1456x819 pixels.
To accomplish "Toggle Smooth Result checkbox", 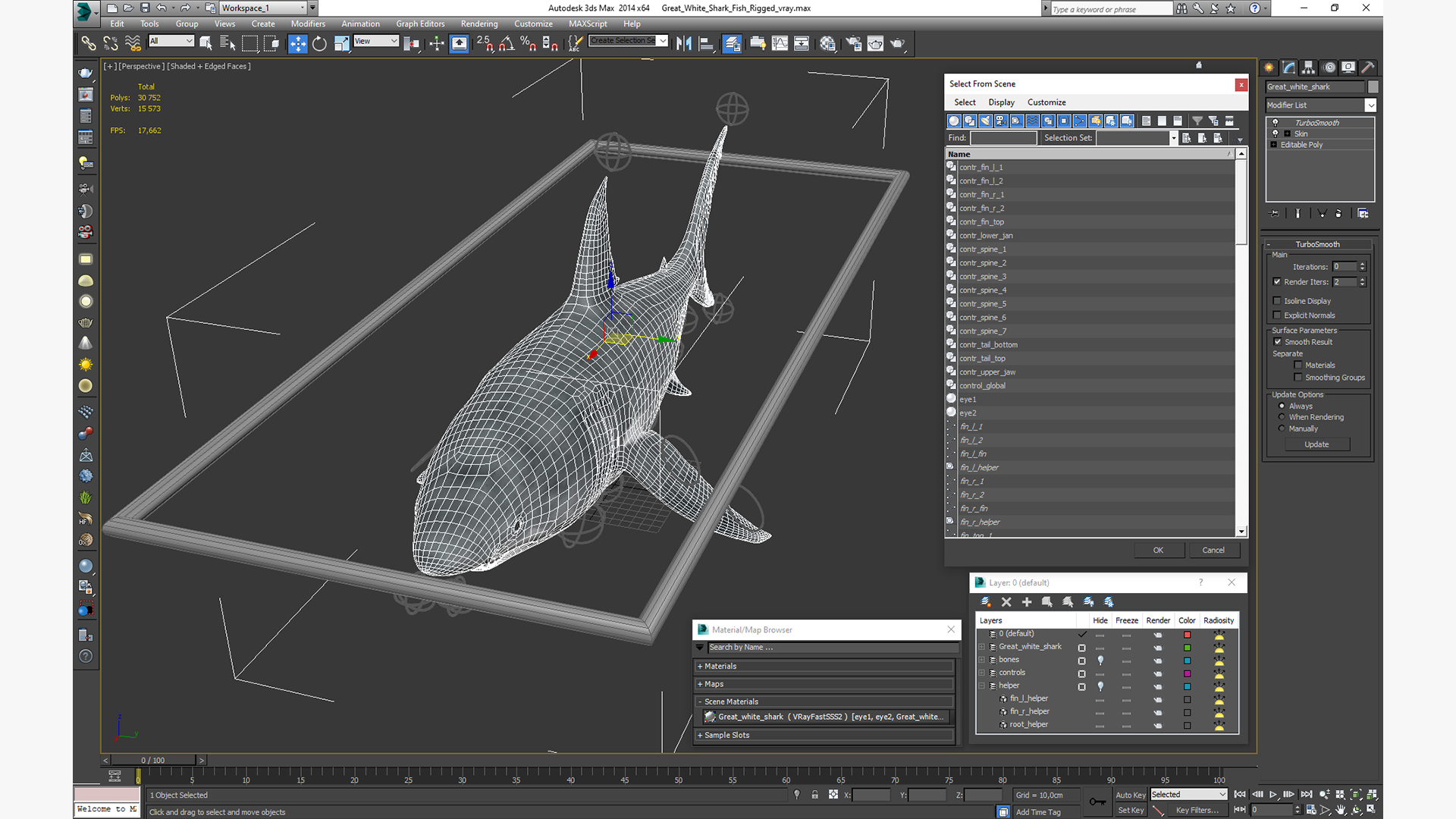I will 1278,342.
